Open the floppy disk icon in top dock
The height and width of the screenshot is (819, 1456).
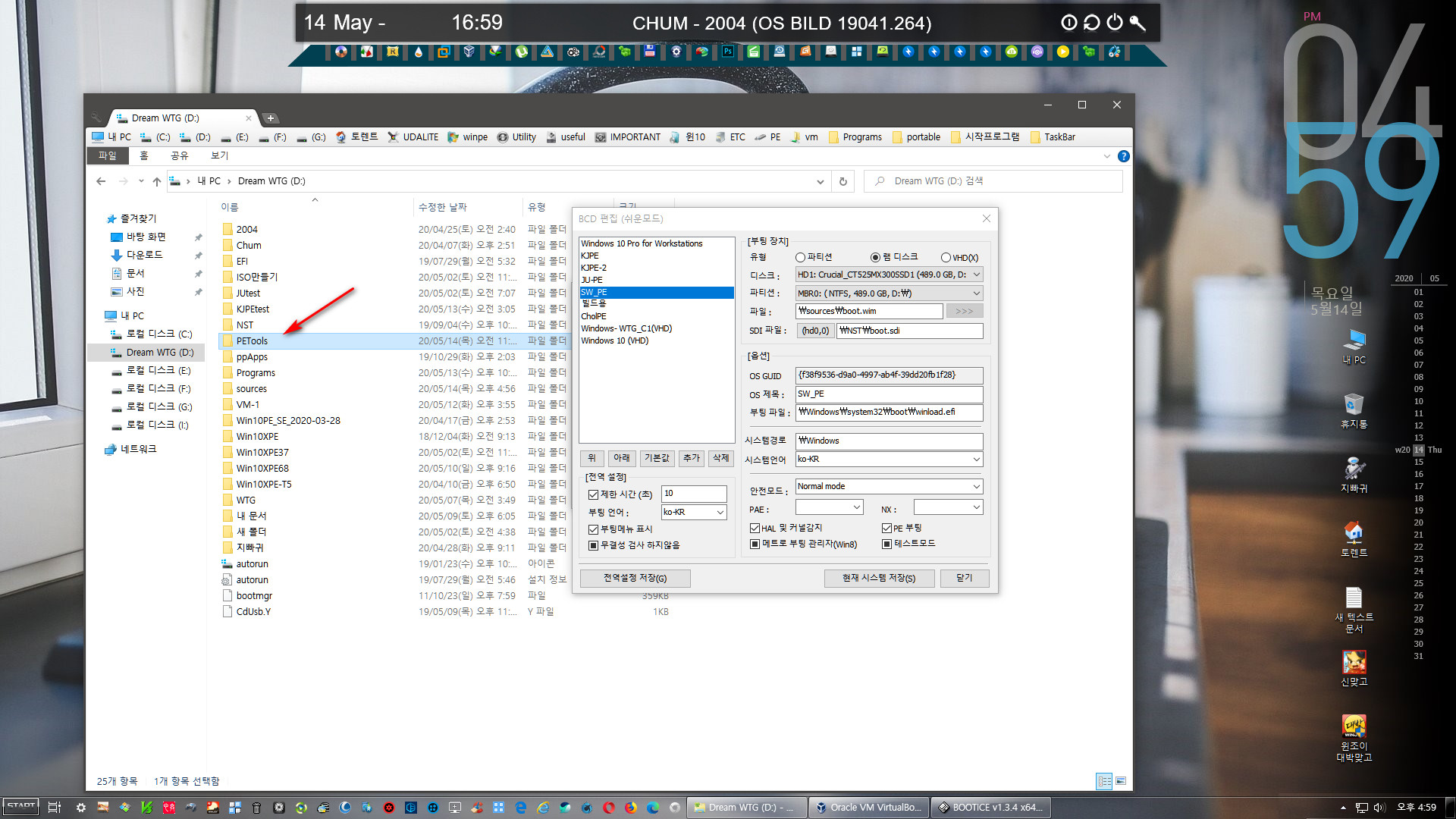(650, 52)
